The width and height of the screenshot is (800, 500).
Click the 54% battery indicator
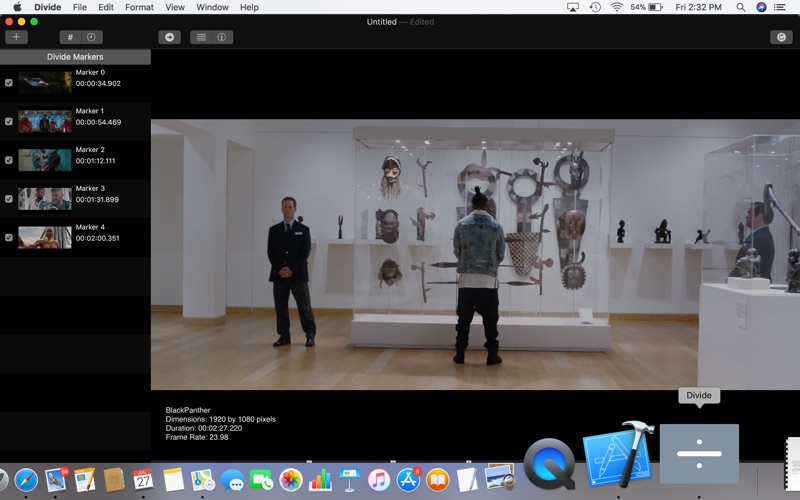point(646,7)
